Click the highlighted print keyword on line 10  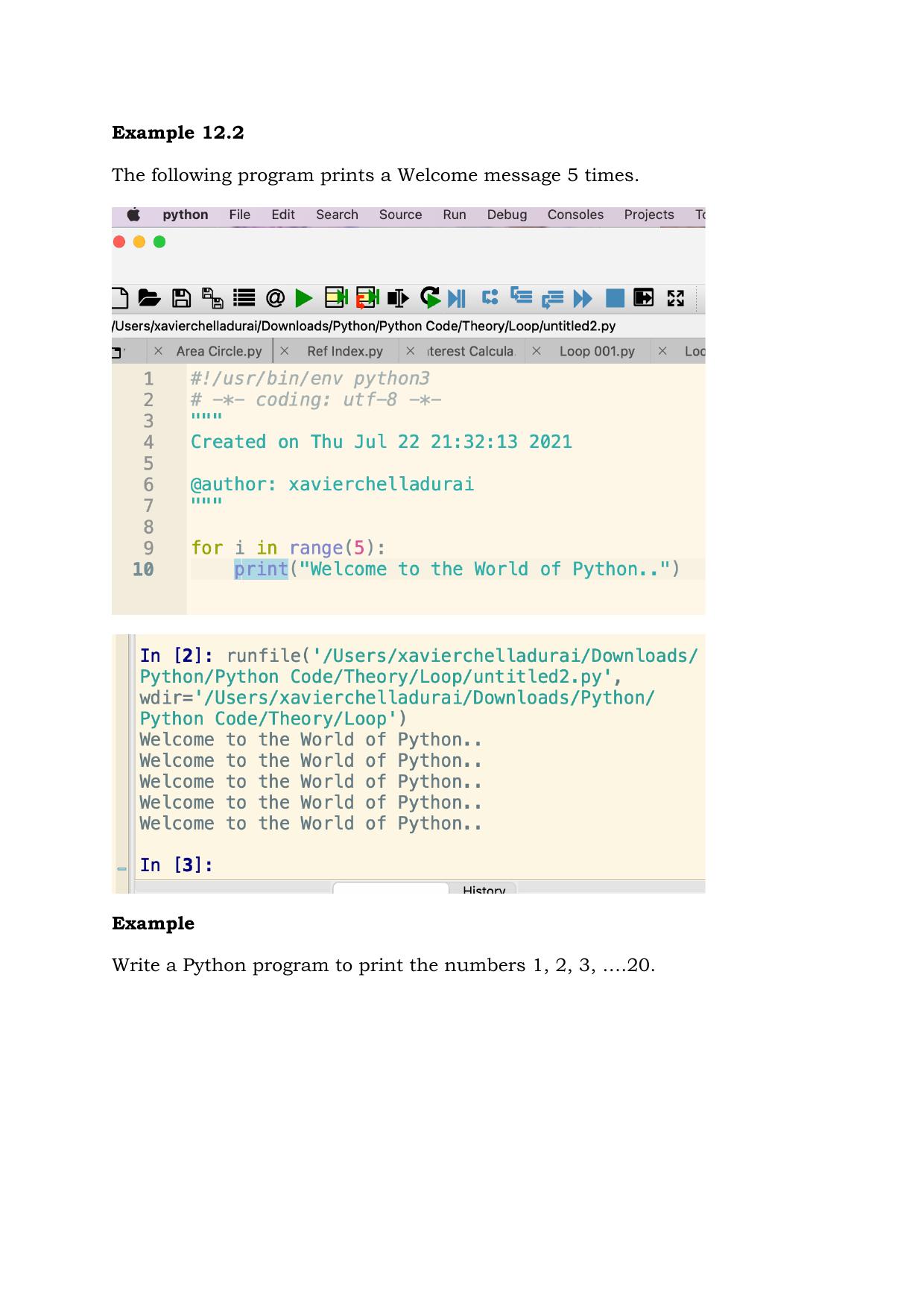[x=261, y=569]
